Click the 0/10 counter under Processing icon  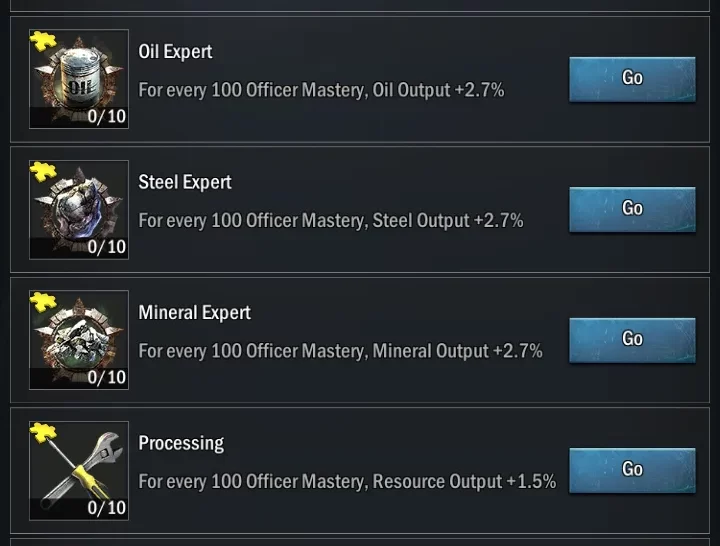[x=106, y=507]
